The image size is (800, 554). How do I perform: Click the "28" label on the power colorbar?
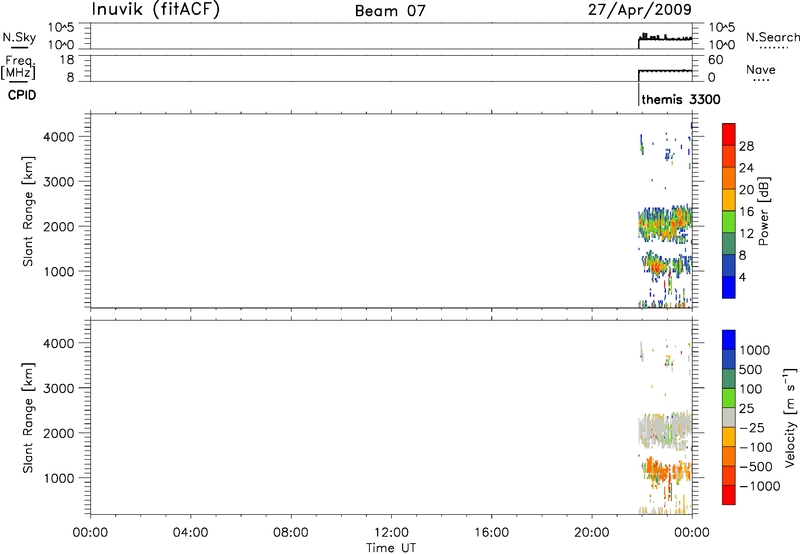[x=746, y=146]
